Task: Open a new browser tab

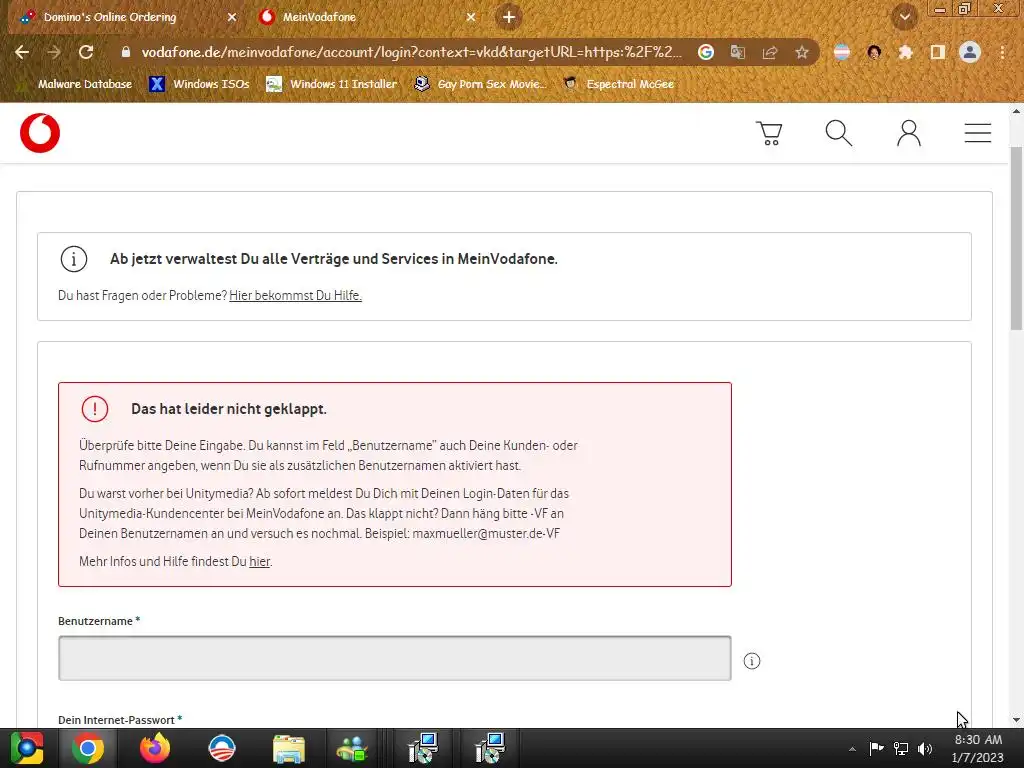Action: point(509,17)
